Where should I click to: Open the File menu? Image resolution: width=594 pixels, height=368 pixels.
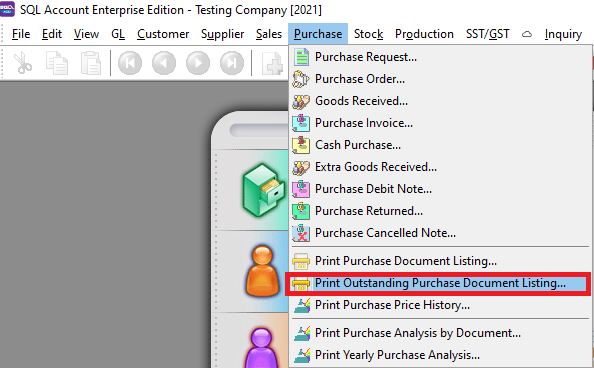click(x=21, y=34)
